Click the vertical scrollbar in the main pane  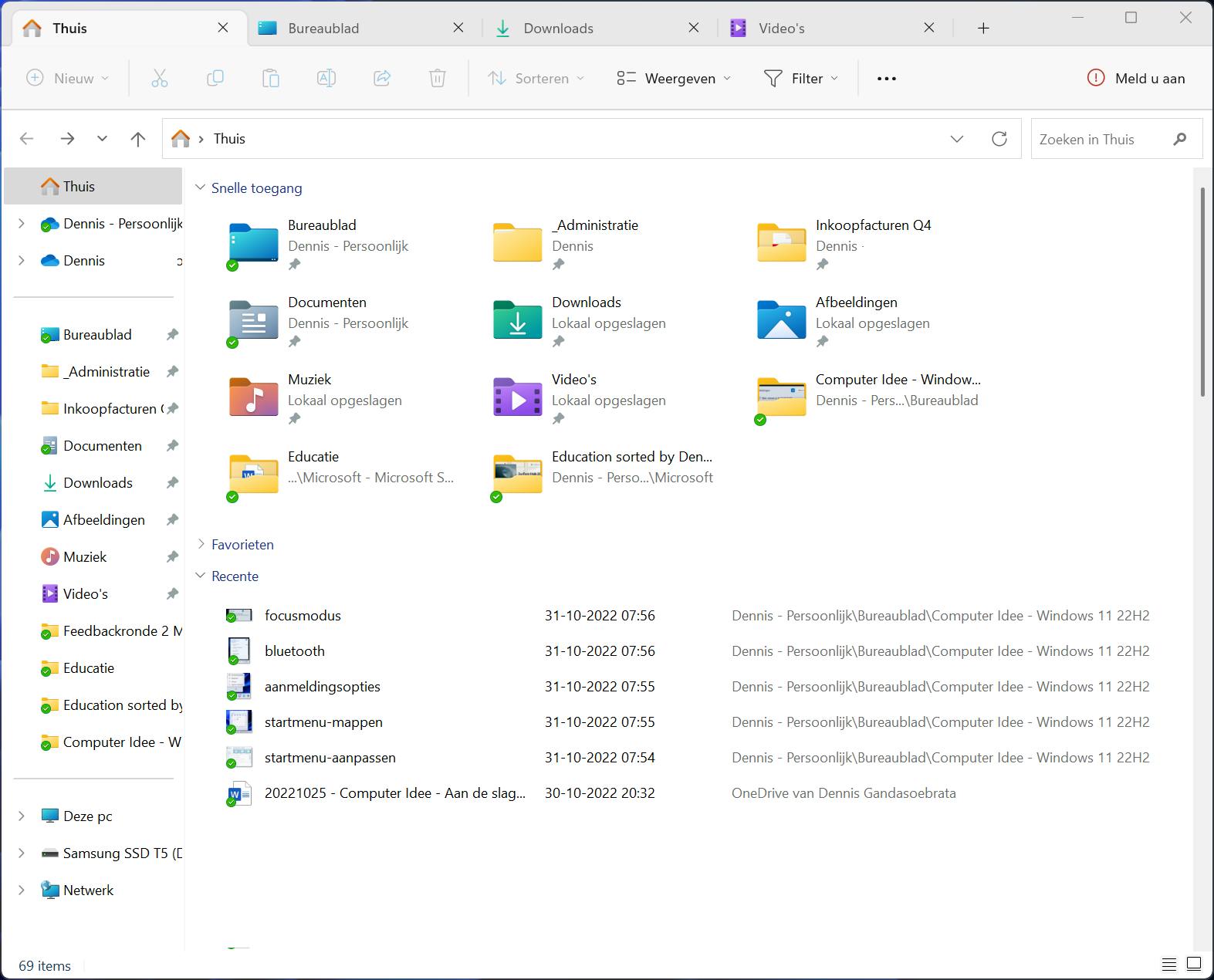[x=1202, y=292]
